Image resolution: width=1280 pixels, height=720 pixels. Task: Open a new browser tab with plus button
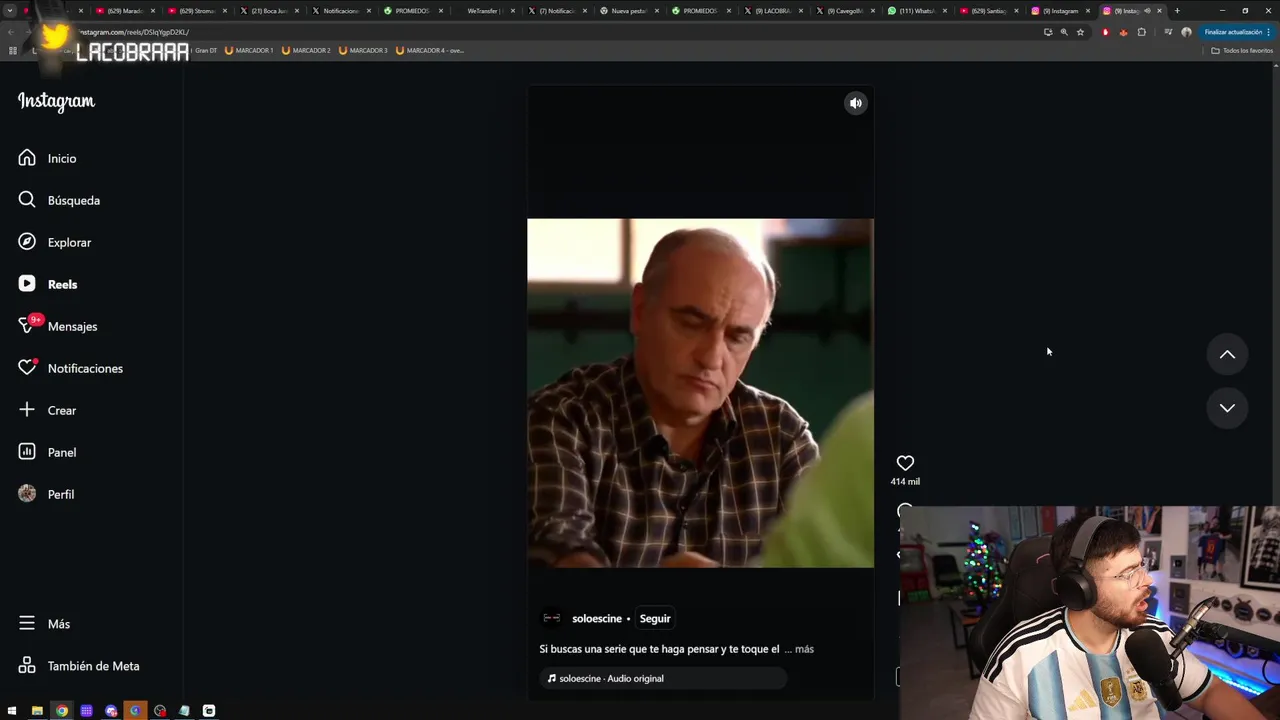1177,11
